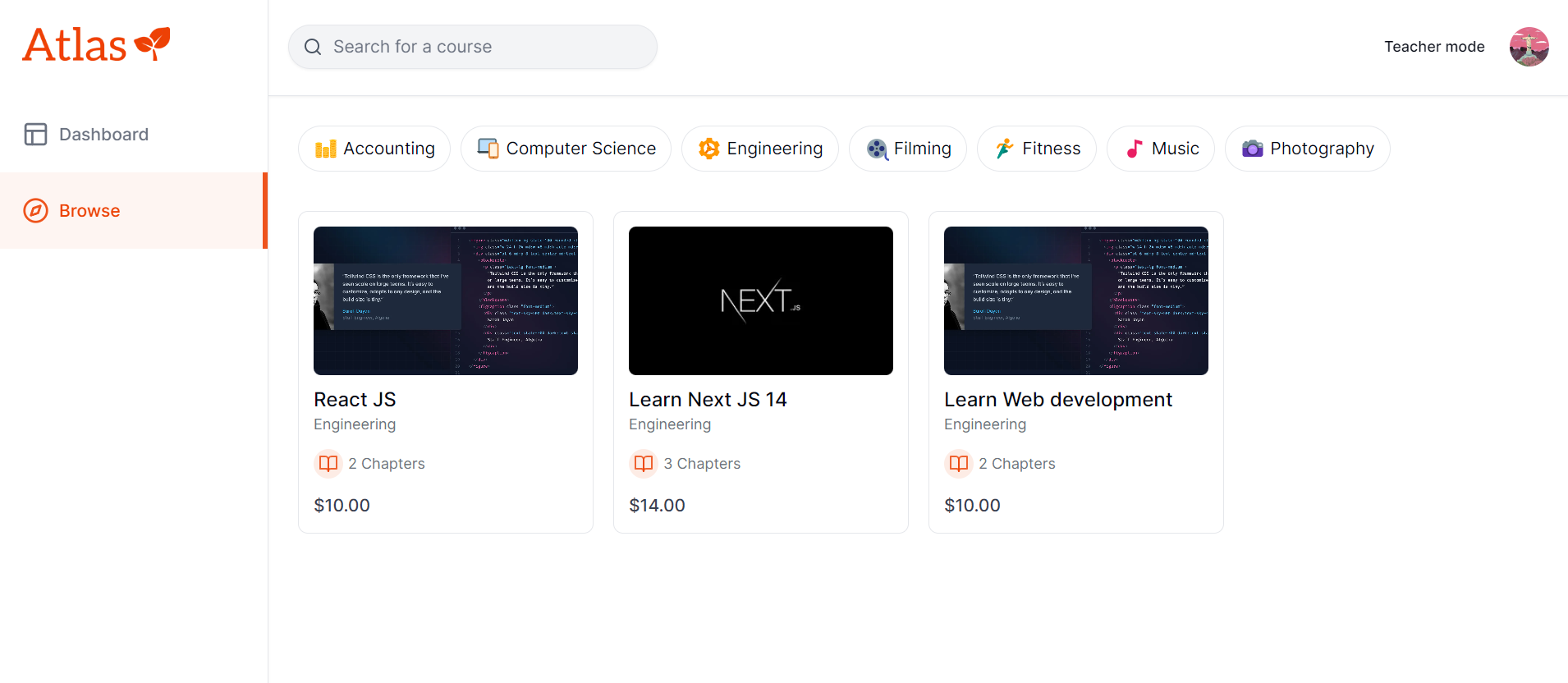The height and width of the screenshot is (683, 1568).
Task: Open the React JS course thumbnail
Action: pyautogui.click(x=446, y=300)
